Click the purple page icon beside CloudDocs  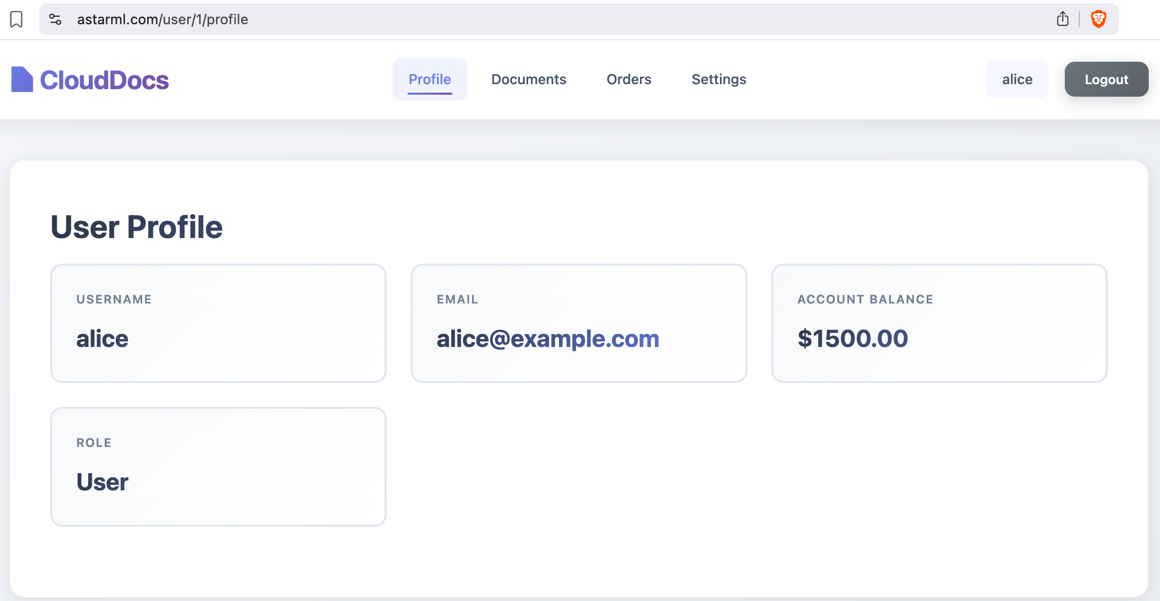point(21,78)
